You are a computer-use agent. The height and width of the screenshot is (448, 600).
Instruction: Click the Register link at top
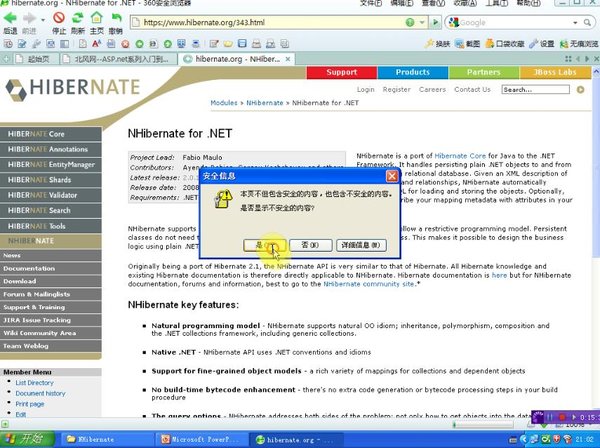(x=396, y=90)
